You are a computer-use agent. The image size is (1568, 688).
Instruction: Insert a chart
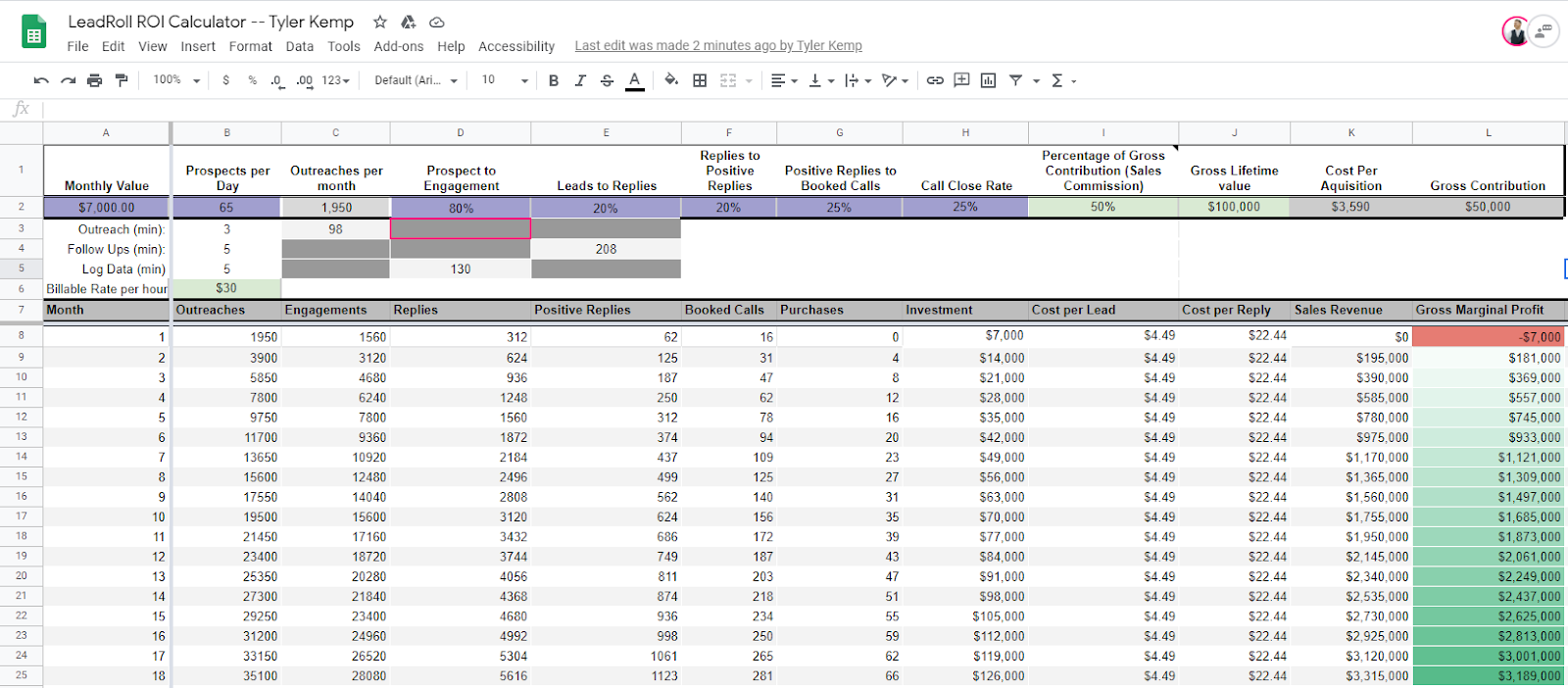pos(988,80)
